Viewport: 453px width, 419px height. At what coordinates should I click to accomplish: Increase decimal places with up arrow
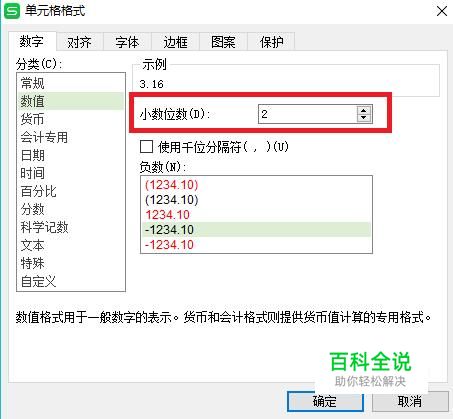[364, 110]
